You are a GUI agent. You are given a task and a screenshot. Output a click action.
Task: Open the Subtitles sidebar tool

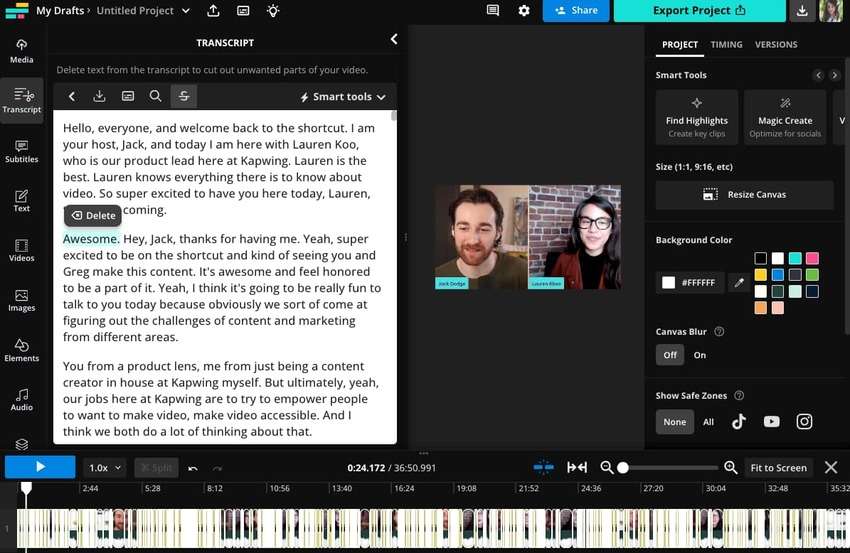click(22, 151)
